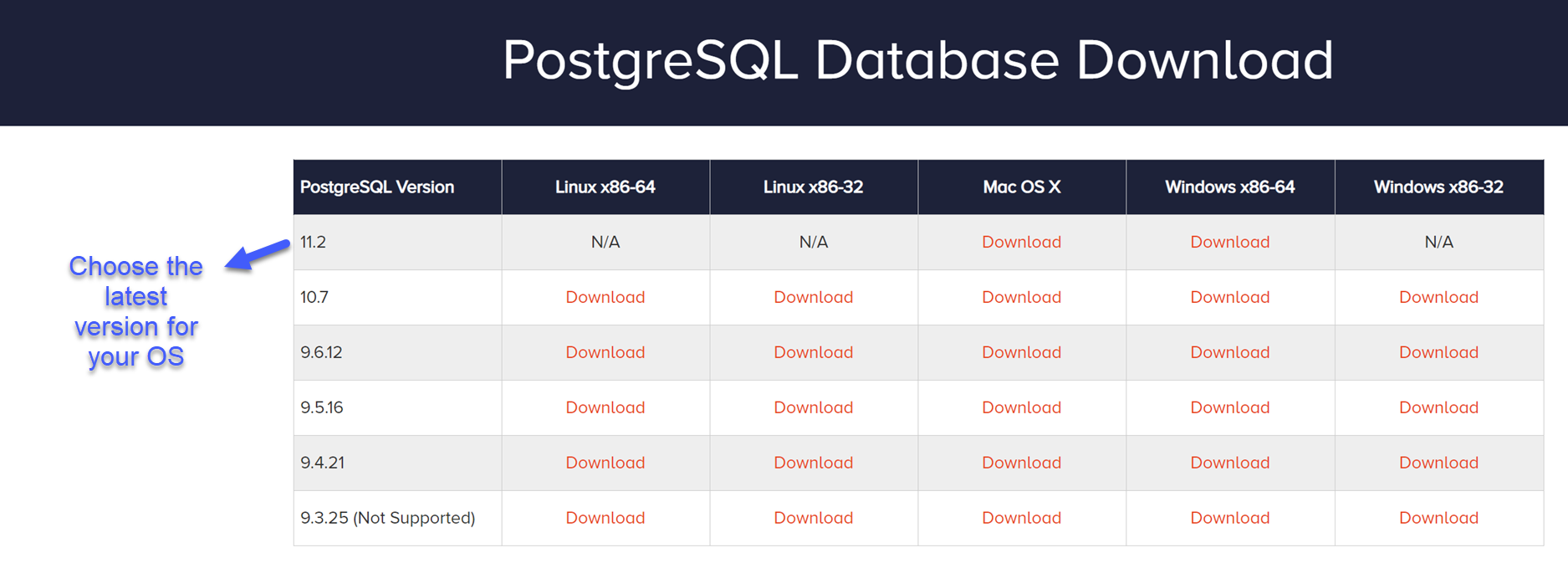This screenshot has width=1568, height=563.
Task: Download PostgreSQL 11.2 for Mac OS X
Action: 1021,242
